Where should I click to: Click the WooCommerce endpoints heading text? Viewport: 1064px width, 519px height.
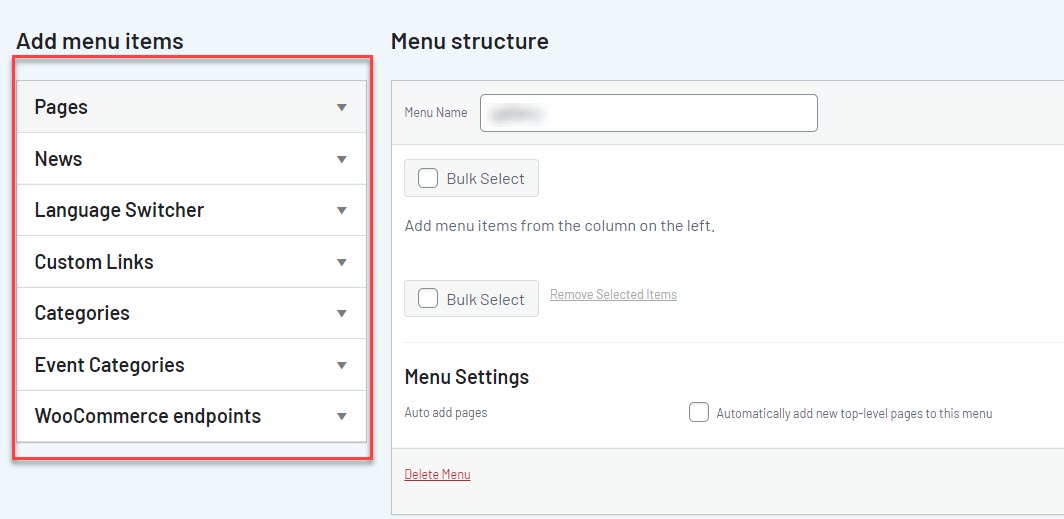[147, 416]
